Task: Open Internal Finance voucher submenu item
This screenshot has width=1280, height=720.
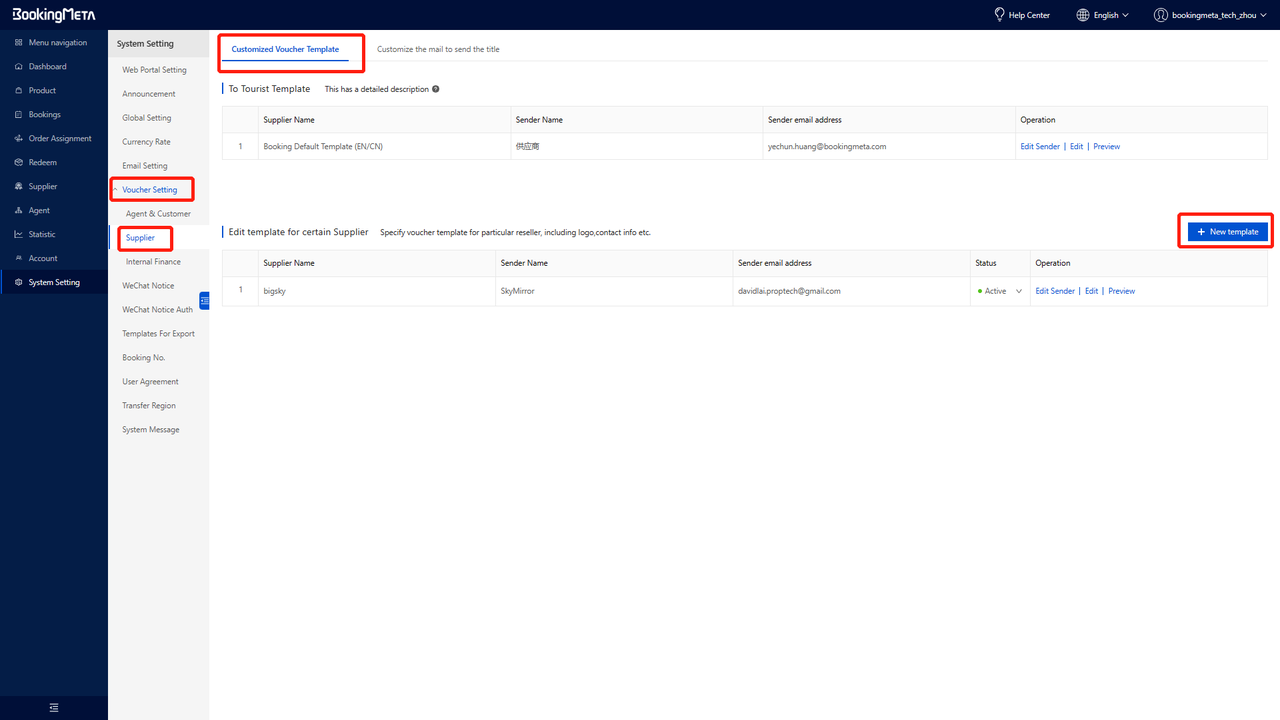Action: point(153,262)
